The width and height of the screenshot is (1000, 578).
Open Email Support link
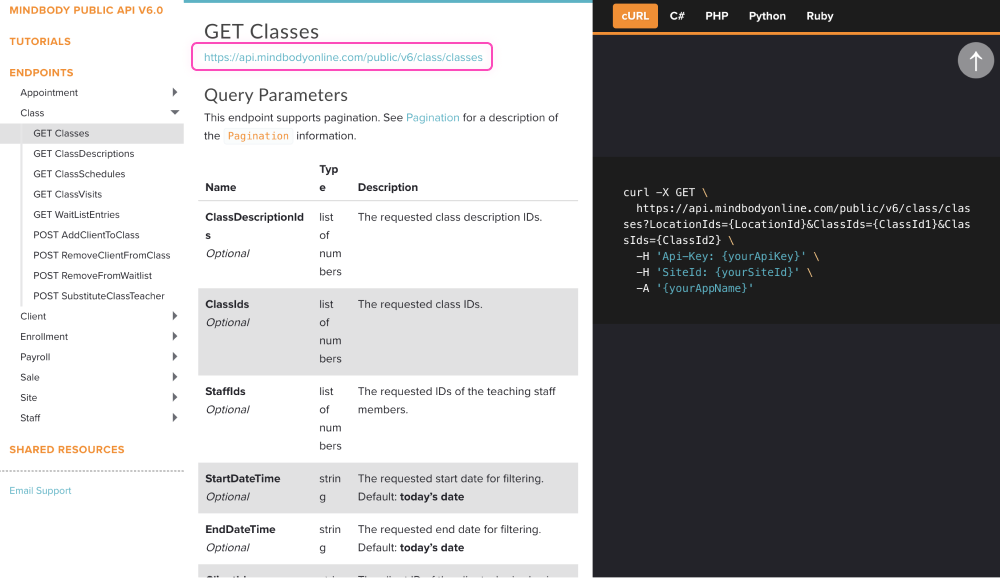[40, 491]
